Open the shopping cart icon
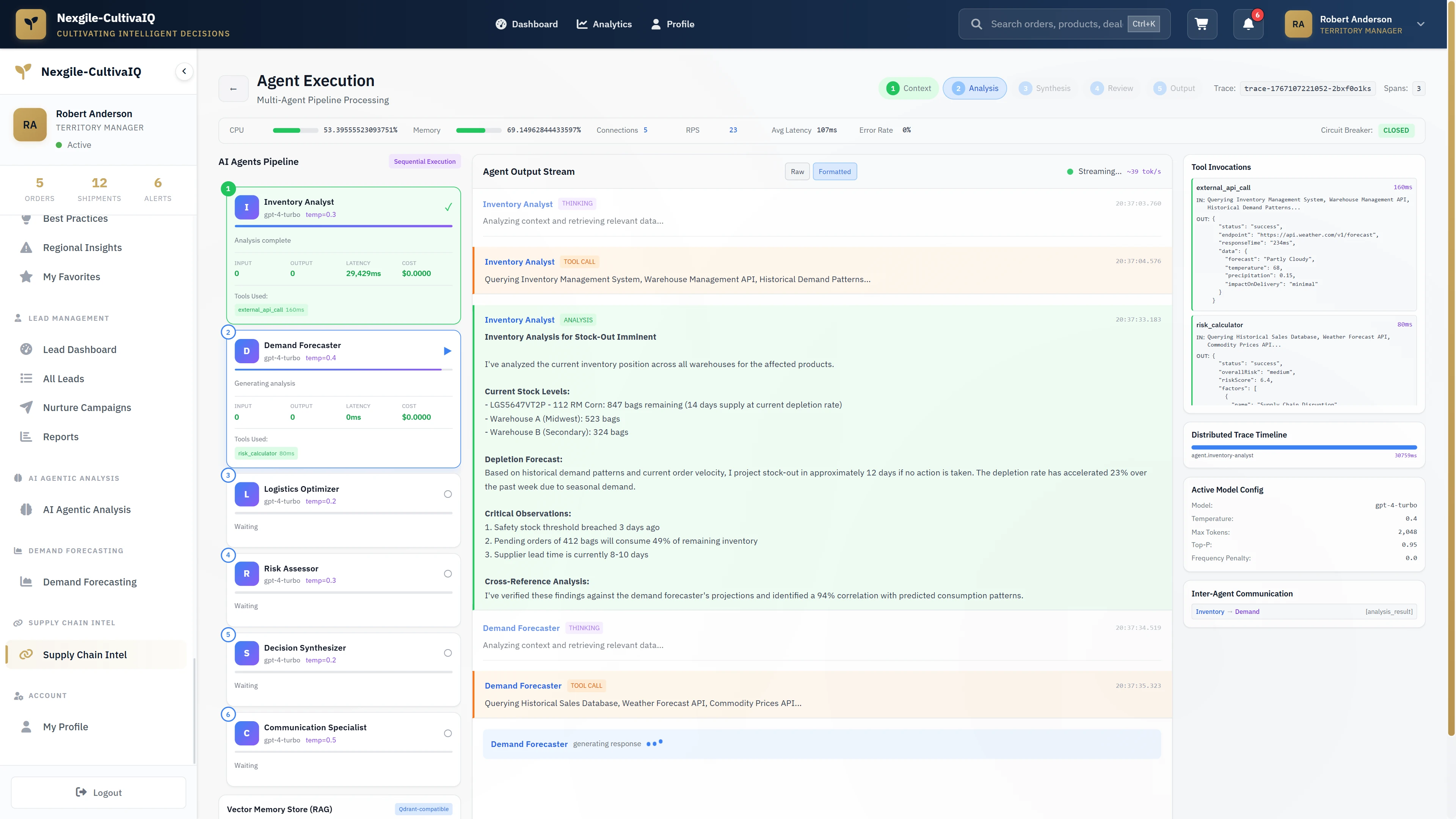The image size is (1456, 819). [x=1202, y=24]
